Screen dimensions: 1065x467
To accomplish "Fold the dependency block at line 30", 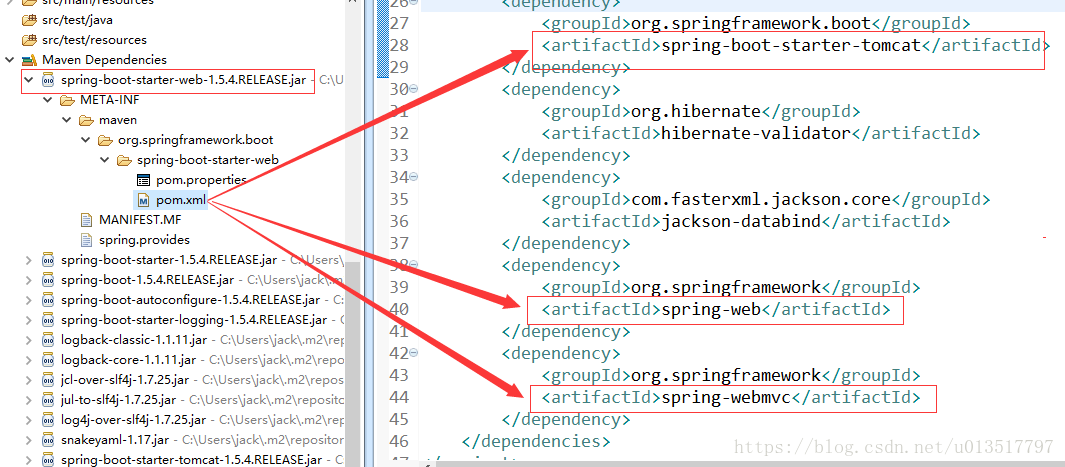I will [414, 89].
